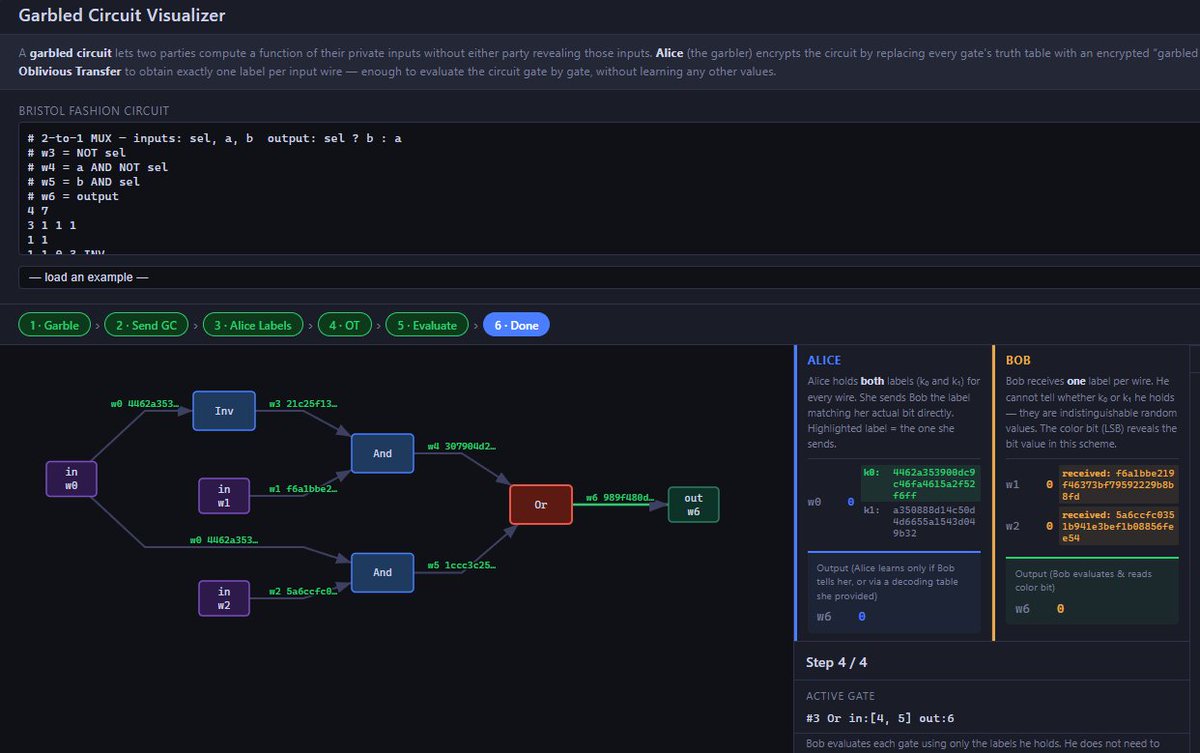Screen dimensions: 1200x753
Task: Switch to the 4 · OT step
Action: point(345,325)
